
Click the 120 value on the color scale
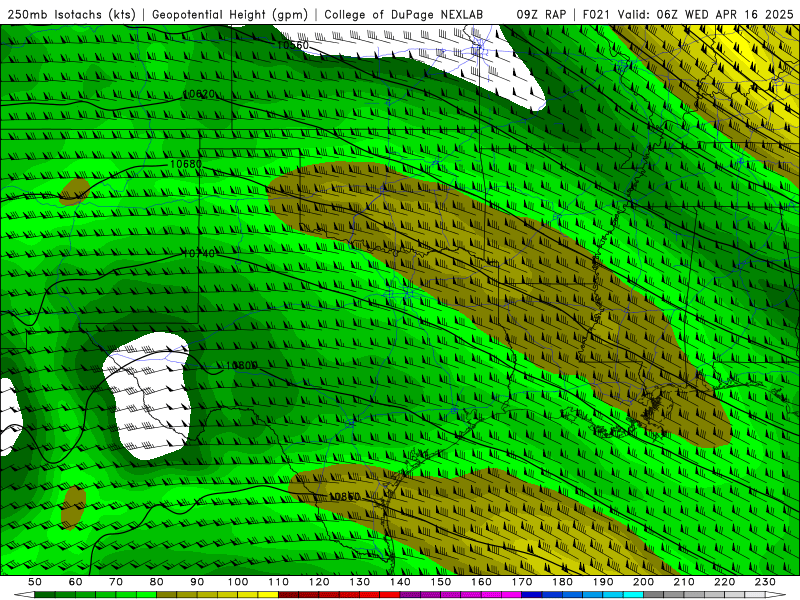[319, 582]
